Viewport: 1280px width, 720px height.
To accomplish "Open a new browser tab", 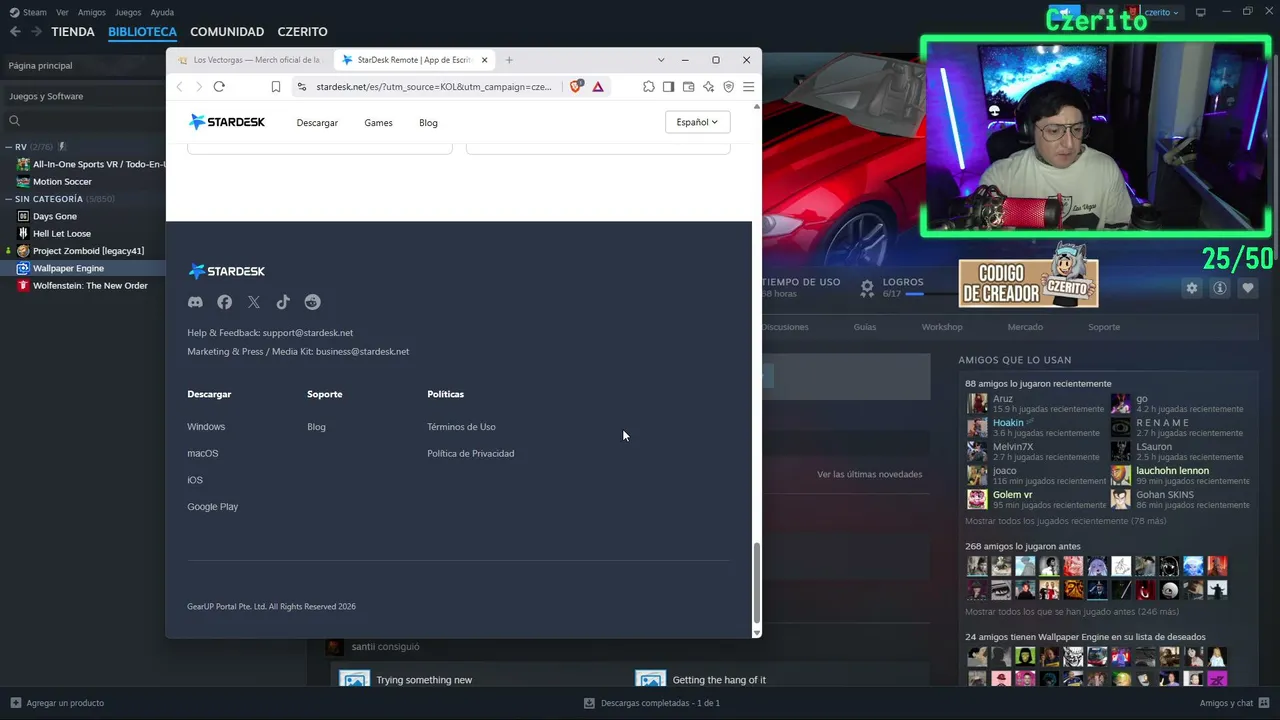I will [x=509, y=60].
